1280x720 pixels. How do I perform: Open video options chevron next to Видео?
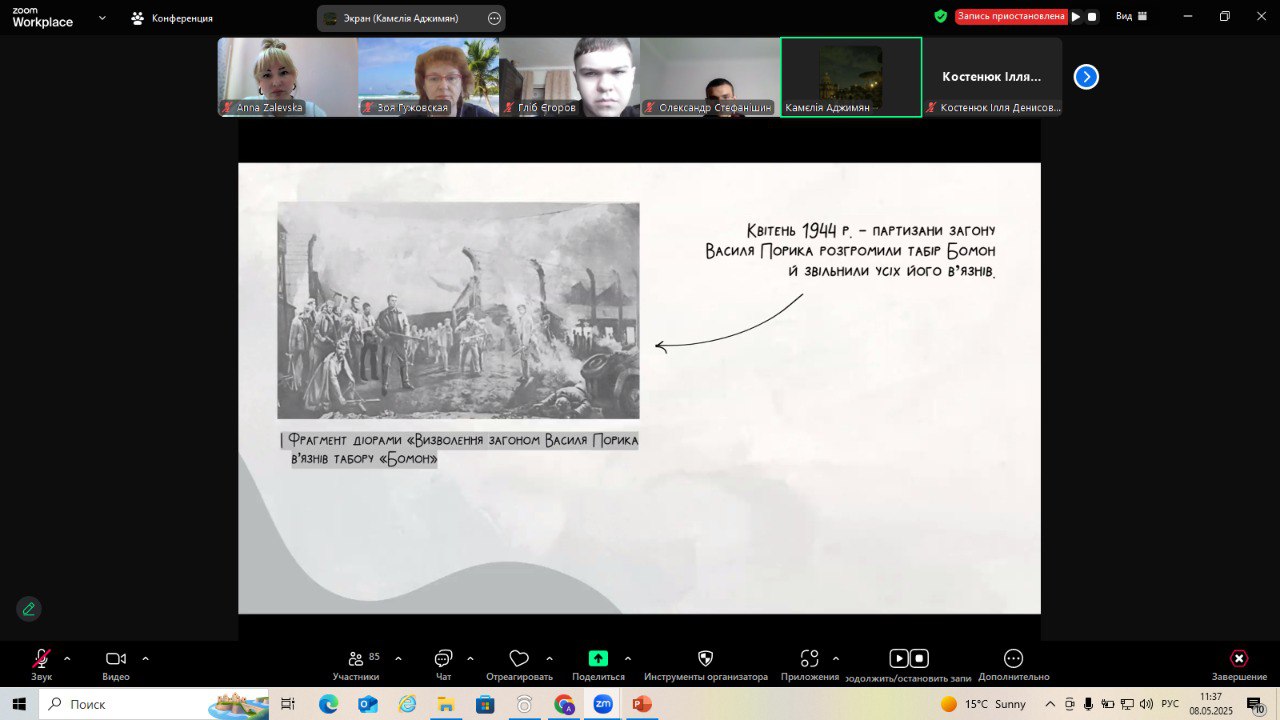tap(145, 659)
